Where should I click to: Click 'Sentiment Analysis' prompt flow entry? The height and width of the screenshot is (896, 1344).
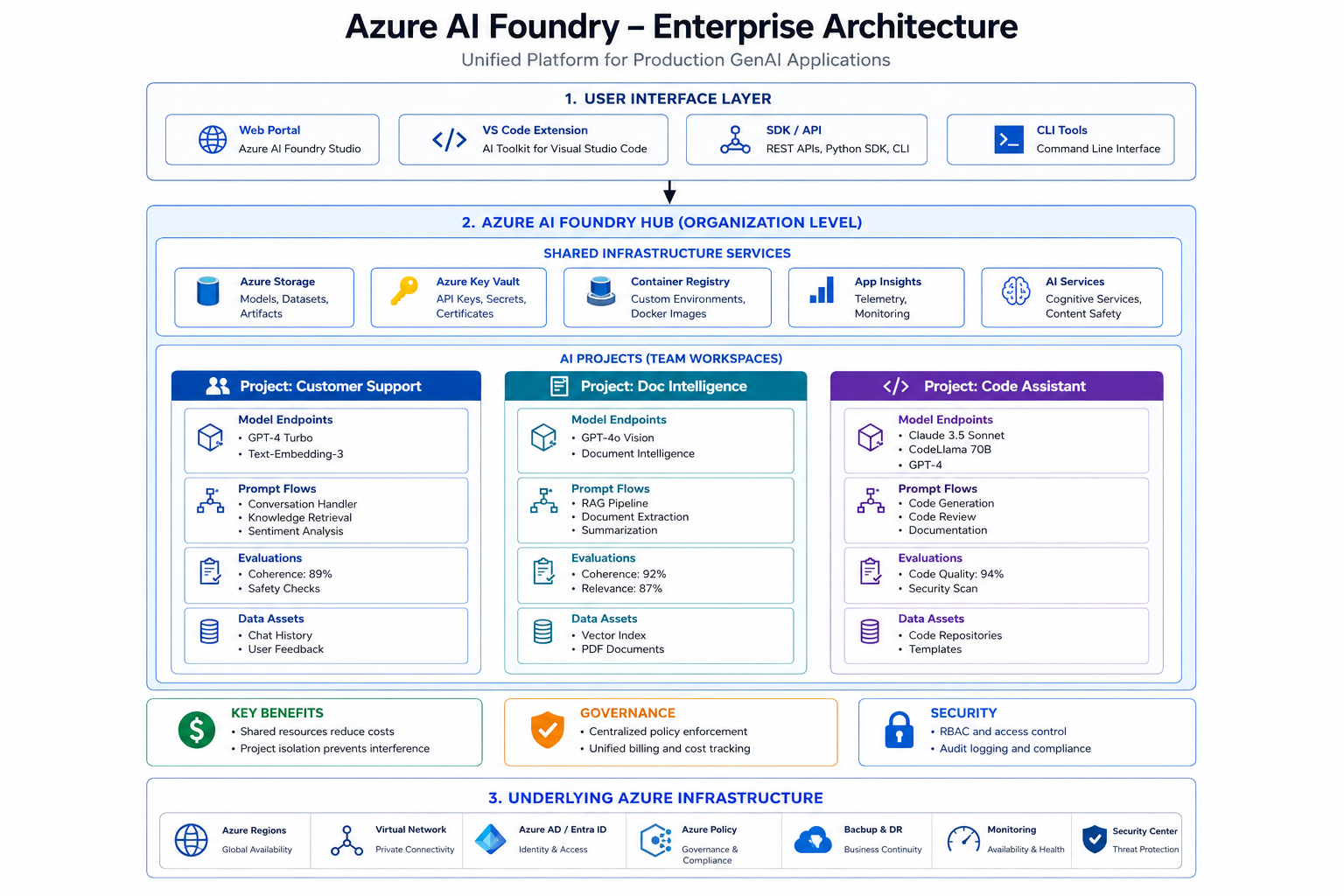(296, 532)
